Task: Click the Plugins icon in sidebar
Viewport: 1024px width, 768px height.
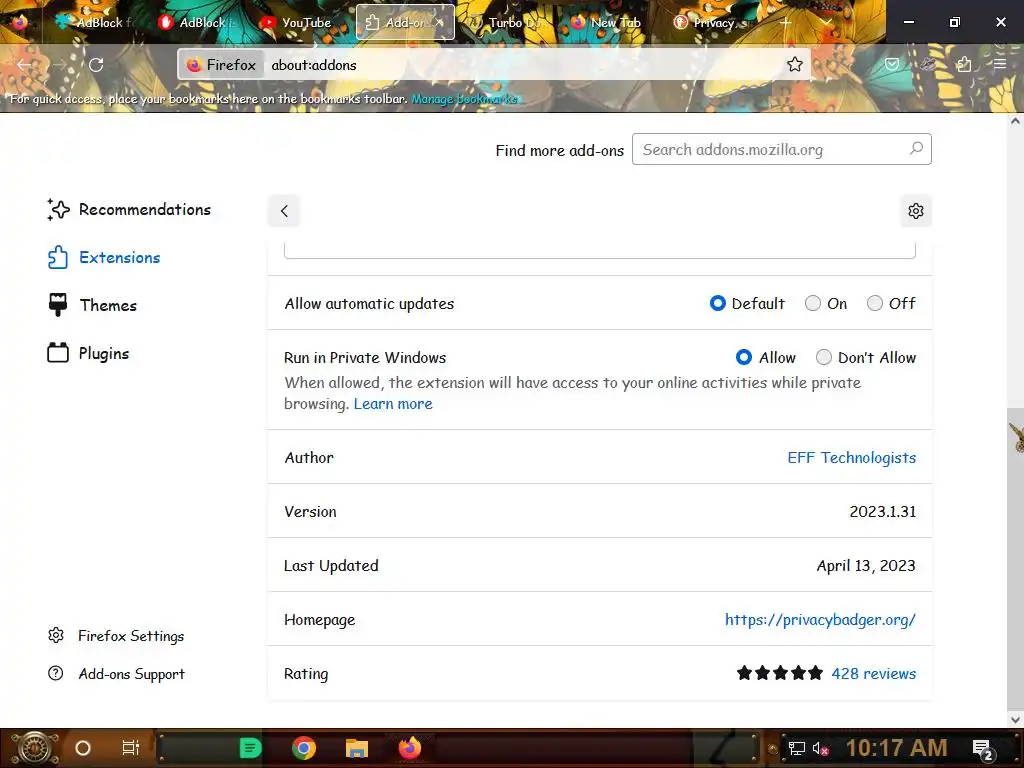Action: pyautogui.click(x=57, y=353)
